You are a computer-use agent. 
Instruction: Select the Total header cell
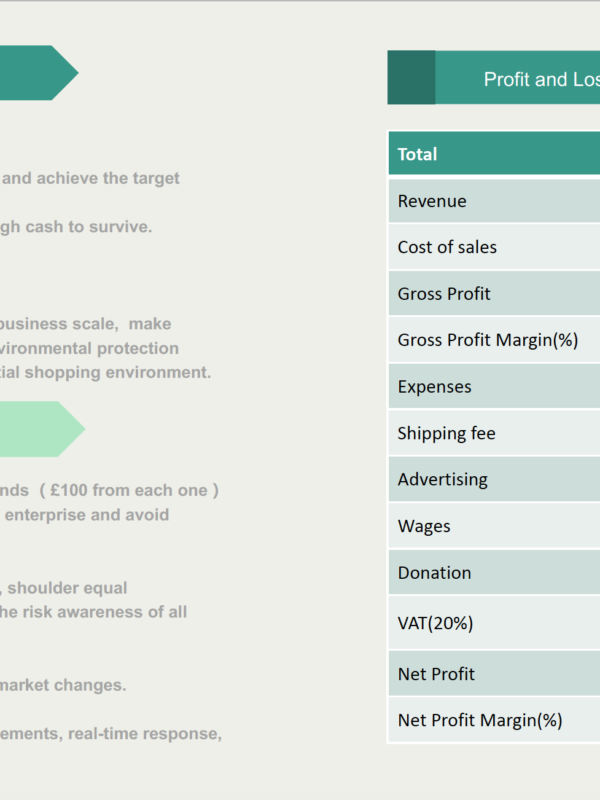point(494,154)
